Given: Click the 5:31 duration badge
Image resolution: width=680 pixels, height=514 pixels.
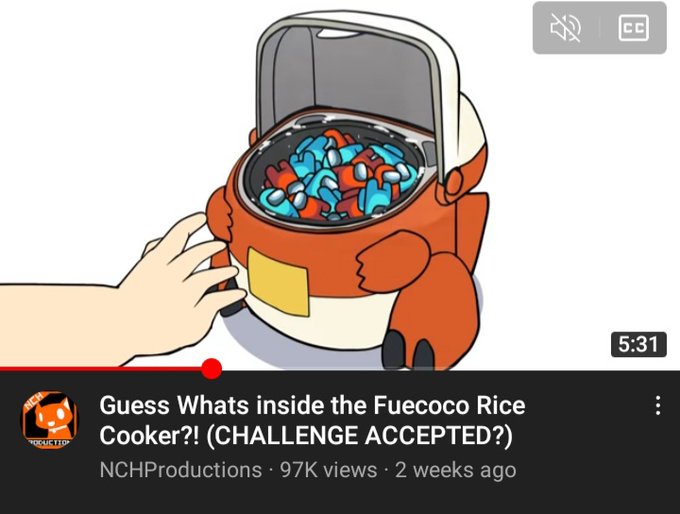Looking at the screenshot, I should [x=638, y=344].
